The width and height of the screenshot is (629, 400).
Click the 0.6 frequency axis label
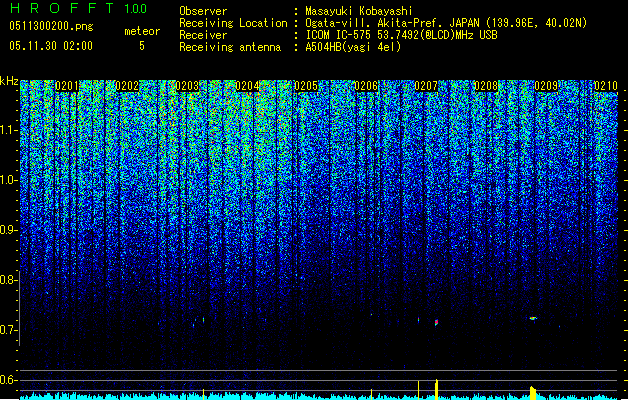point(8,380)
